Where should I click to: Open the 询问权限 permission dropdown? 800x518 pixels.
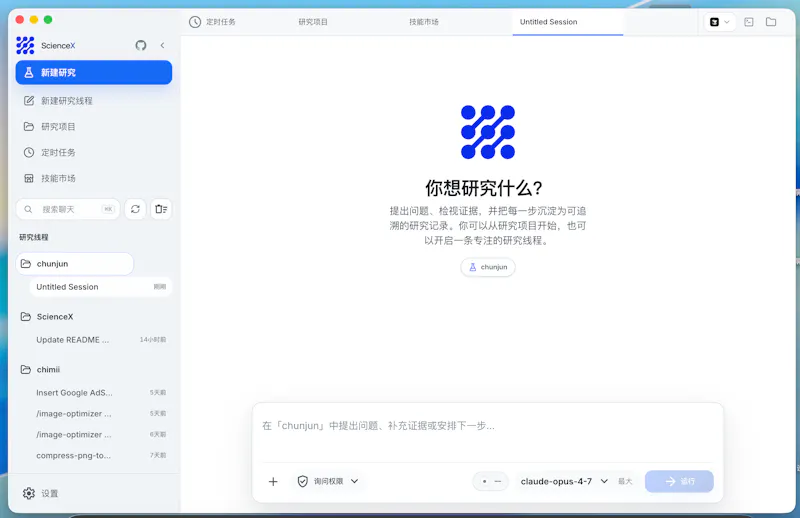tap(328, 481)
